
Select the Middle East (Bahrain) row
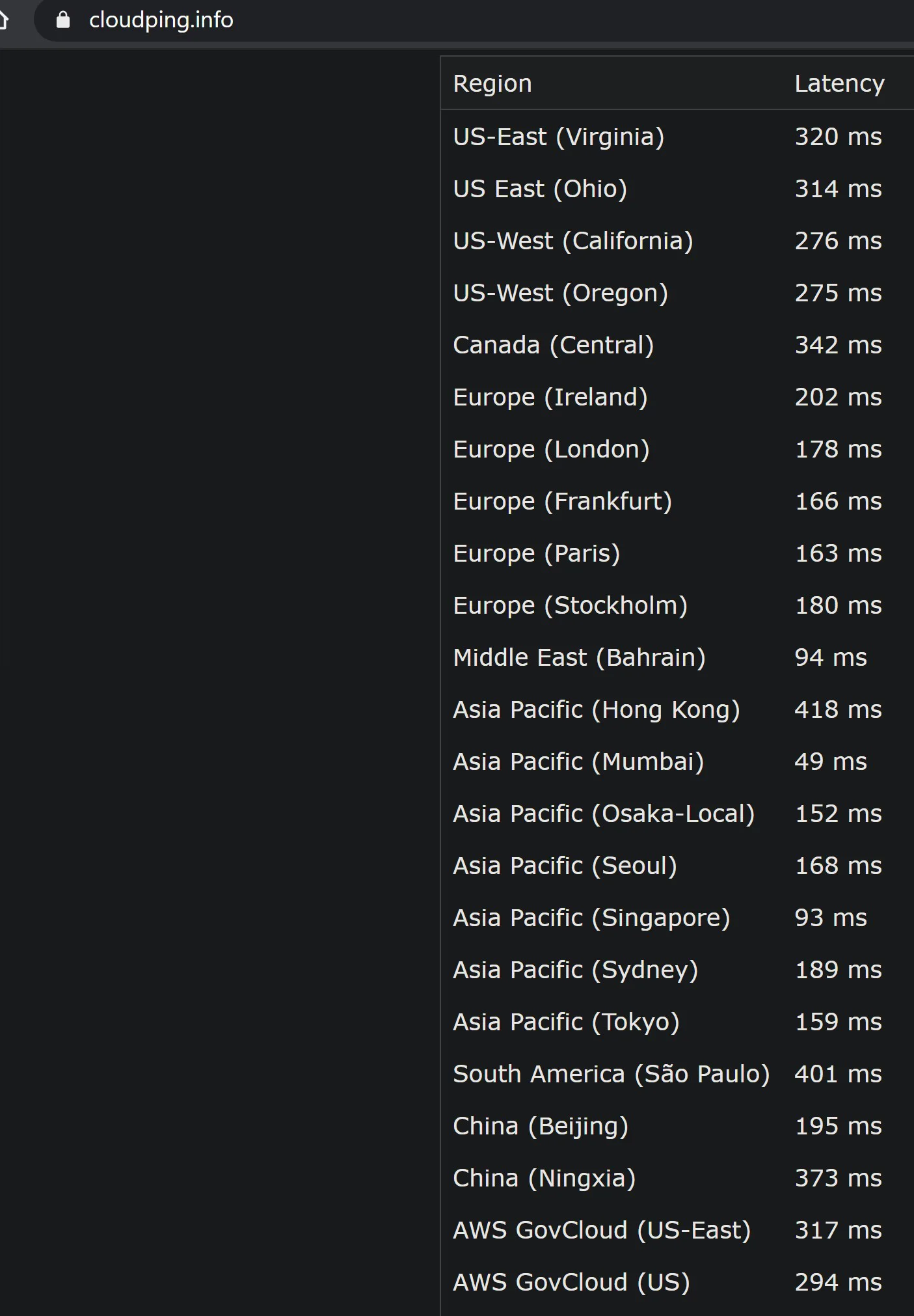pos(579,657)
